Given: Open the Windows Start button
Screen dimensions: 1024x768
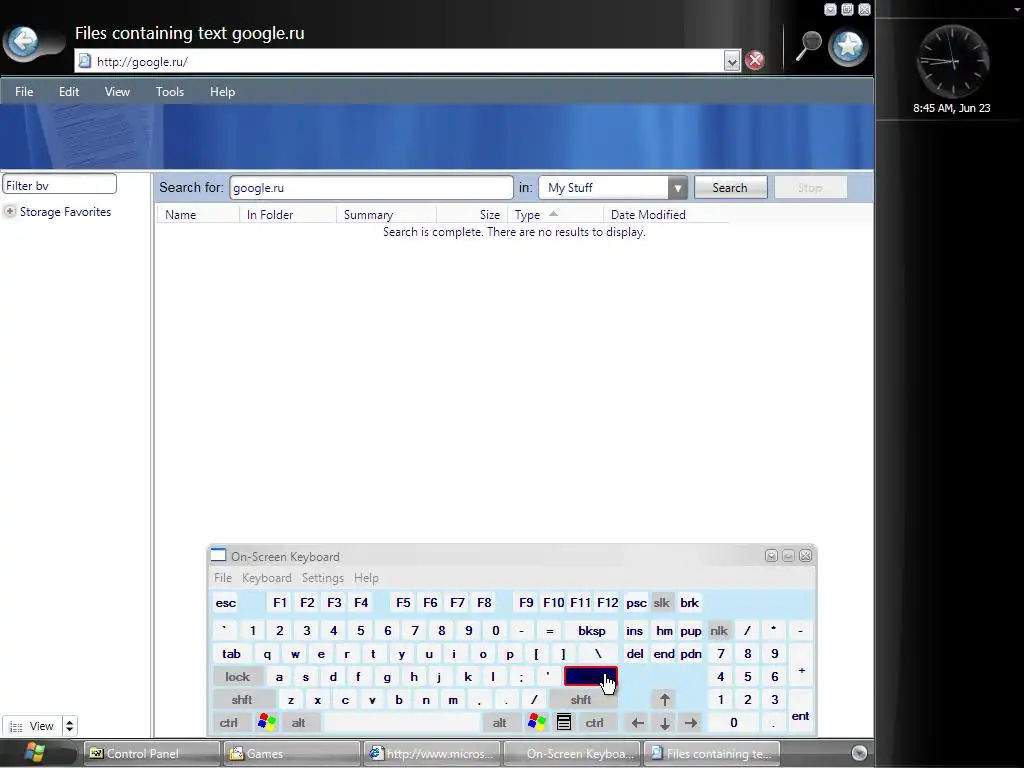Looking at the screenshot, I should point(34,753).
